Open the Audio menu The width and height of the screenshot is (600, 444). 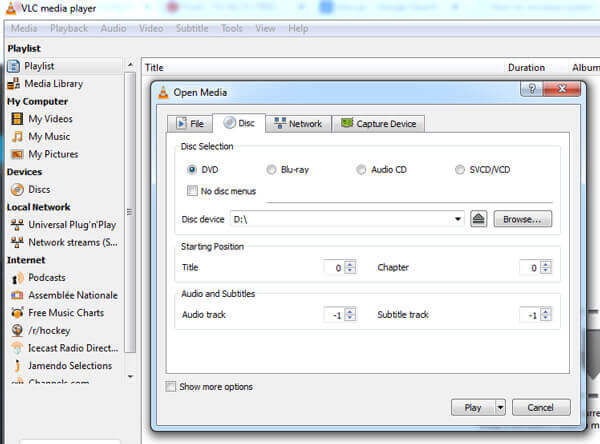pyautogui.click(x=114, y=28)
